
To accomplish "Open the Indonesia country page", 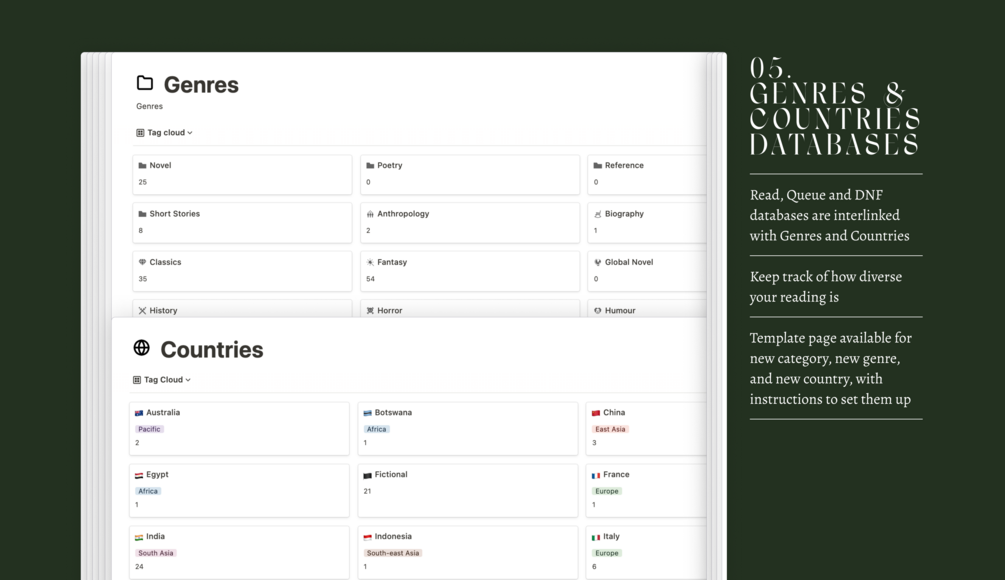I will point(468,552).
